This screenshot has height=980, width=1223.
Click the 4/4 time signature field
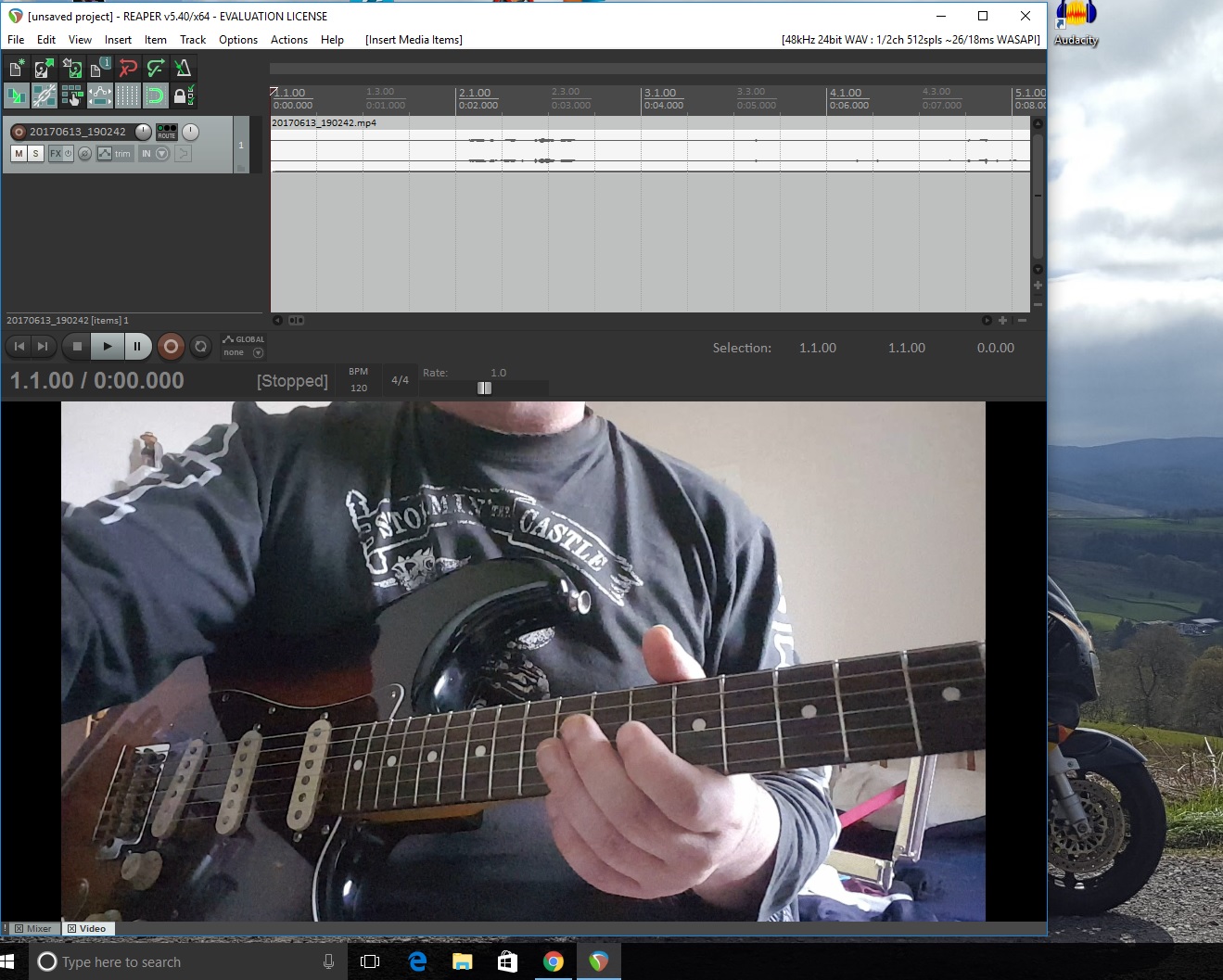(x=400, y=380)
